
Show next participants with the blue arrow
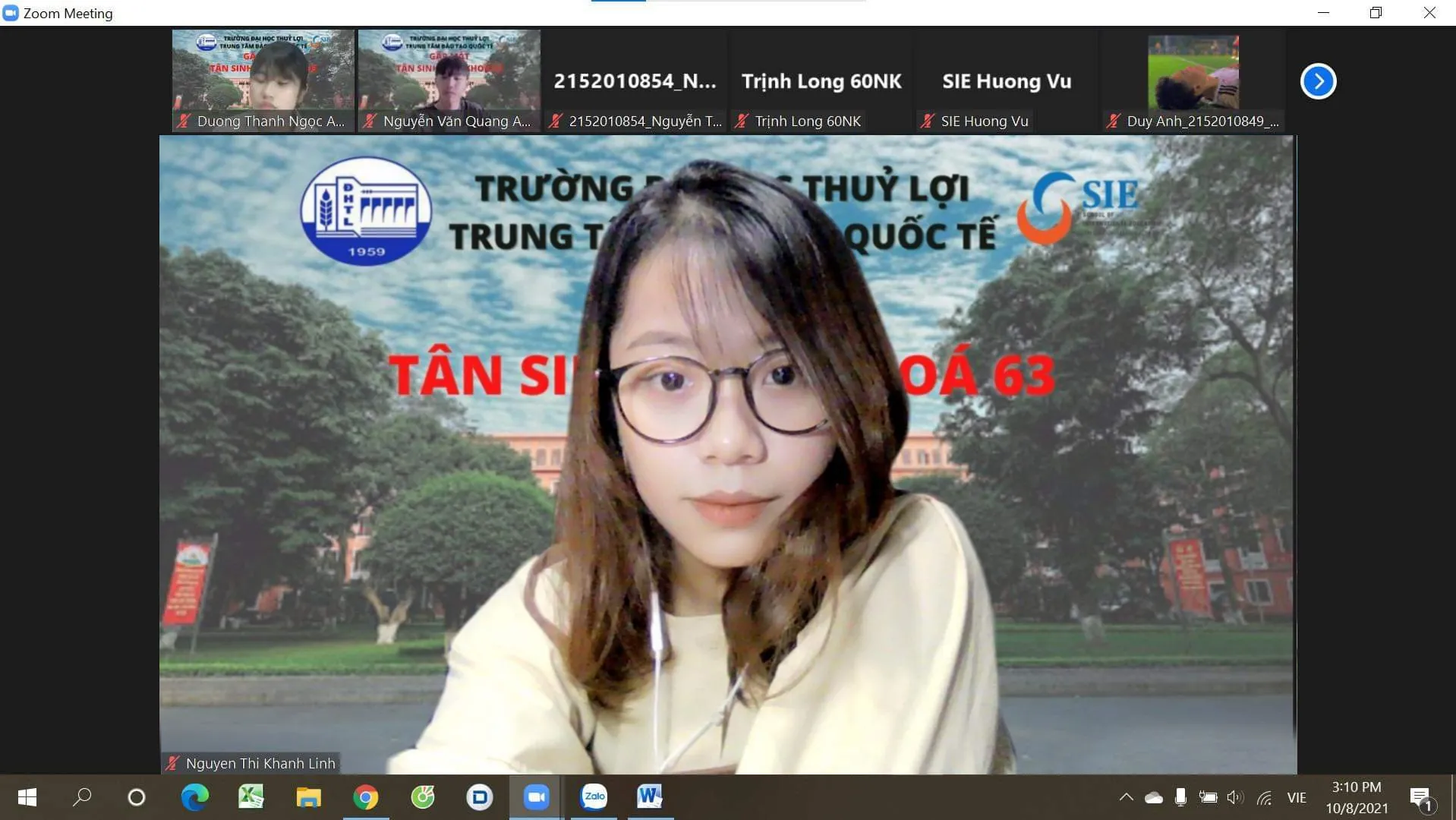coord(1318,81)
